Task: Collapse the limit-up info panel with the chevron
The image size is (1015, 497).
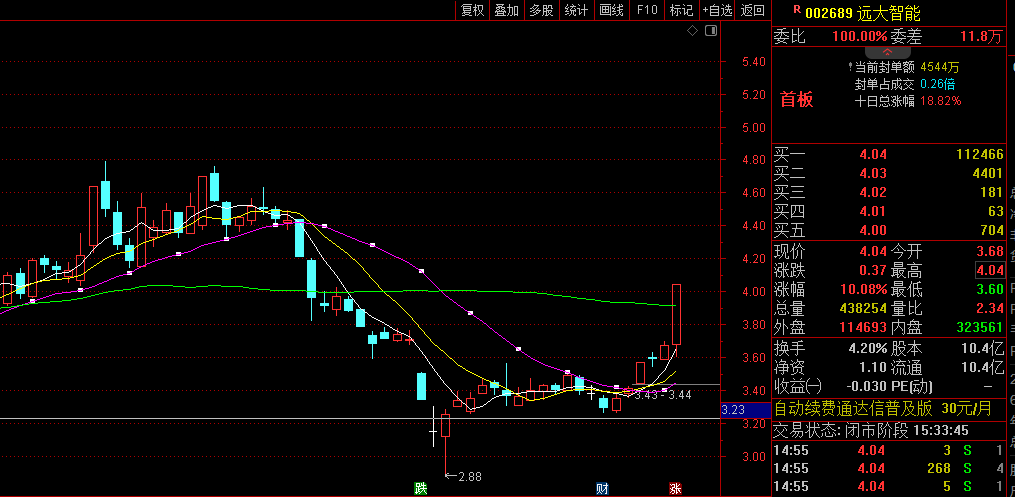Action: point(887,52)
